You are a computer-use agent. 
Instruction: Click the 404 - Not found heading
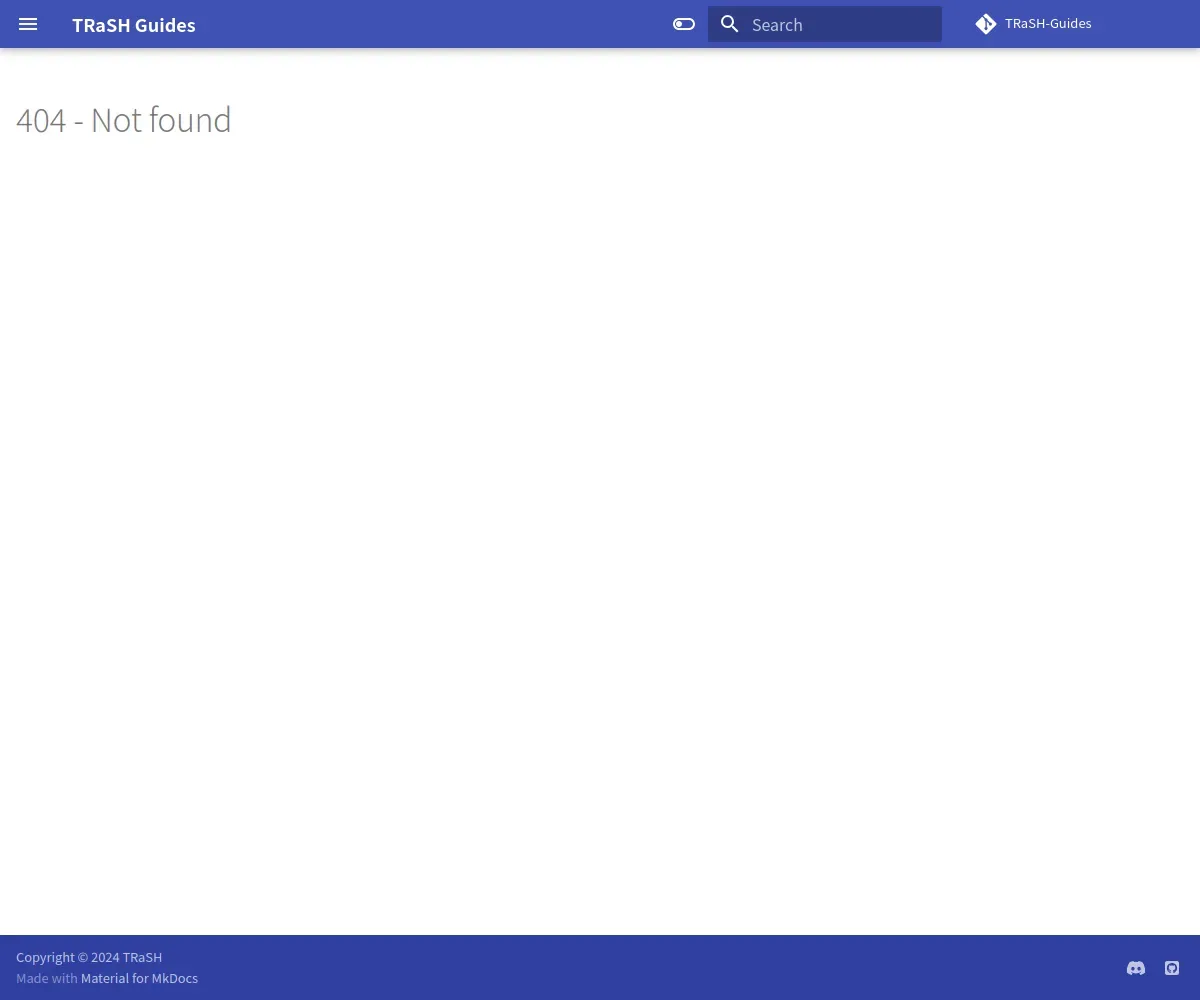click(124, 120)
